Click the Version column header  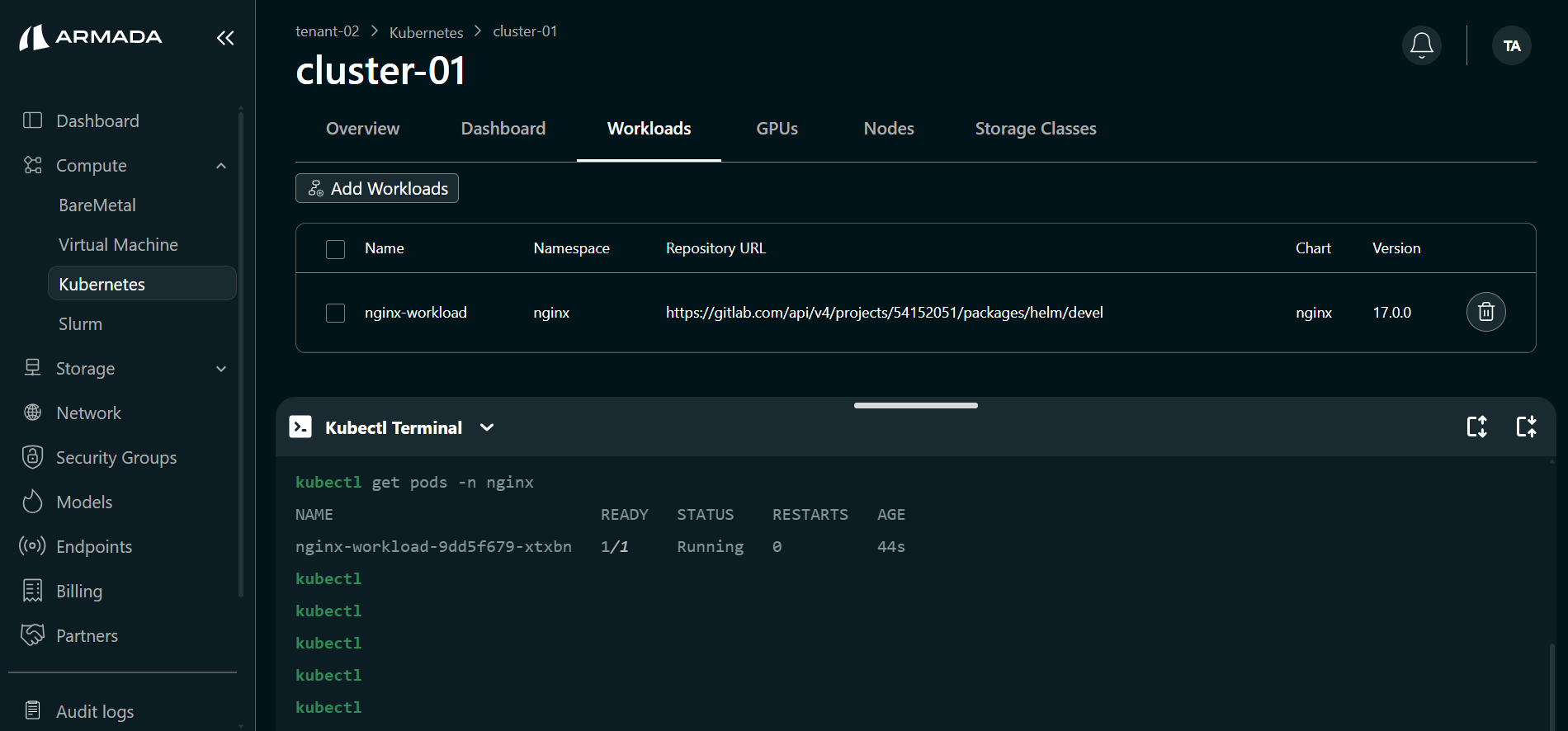pyautogui.click(x=1396, y=248)
